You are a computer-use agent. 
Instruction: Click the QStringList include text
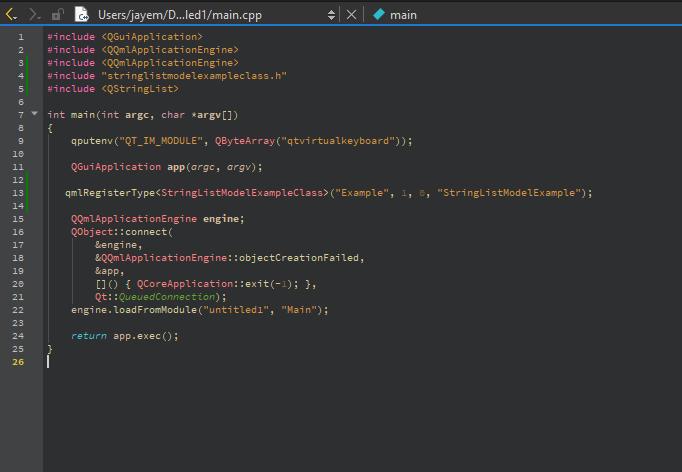pos(140,89)
